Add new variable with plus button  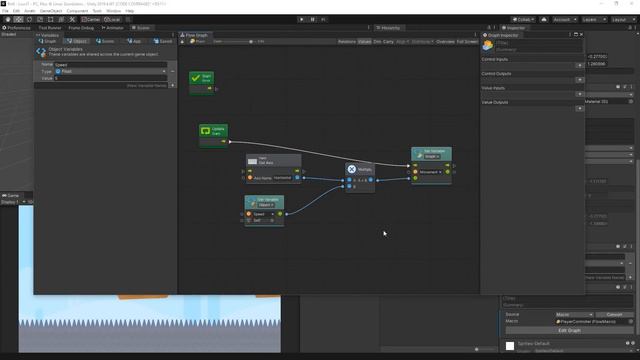(x=172, y=86)
